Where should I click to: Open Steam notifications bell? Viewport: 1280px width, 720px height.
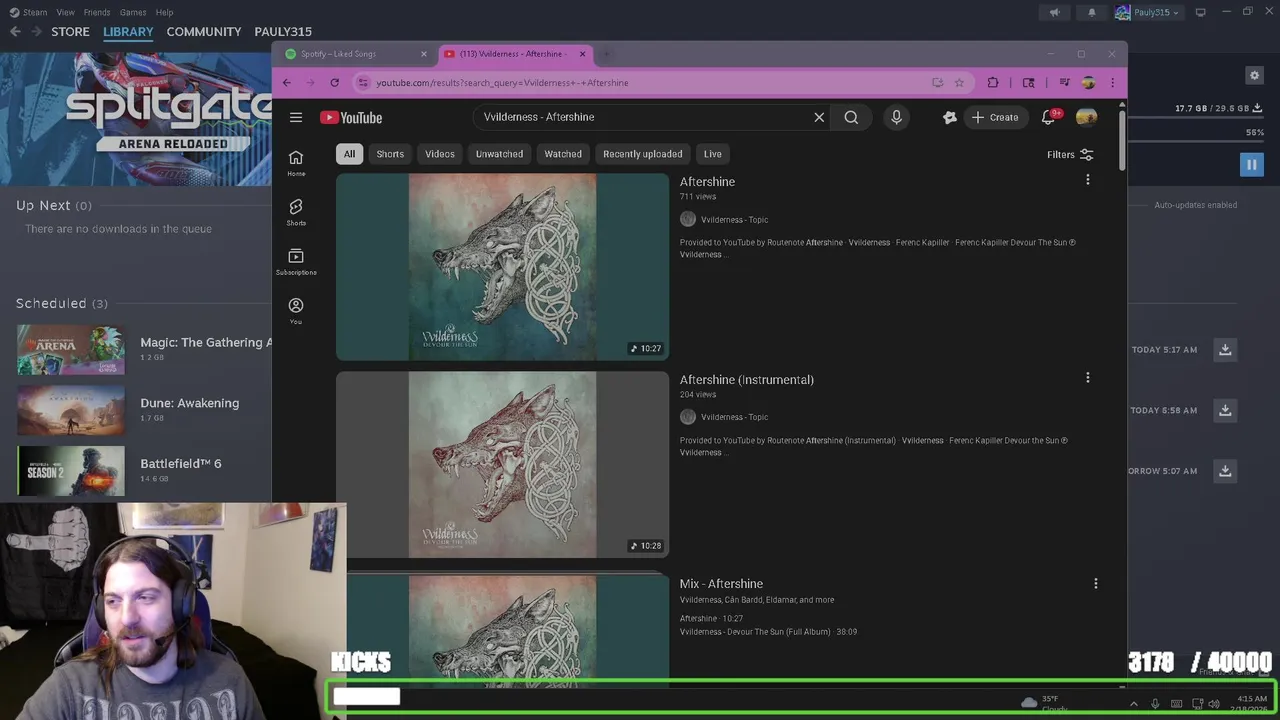(x=1091, y=12)
